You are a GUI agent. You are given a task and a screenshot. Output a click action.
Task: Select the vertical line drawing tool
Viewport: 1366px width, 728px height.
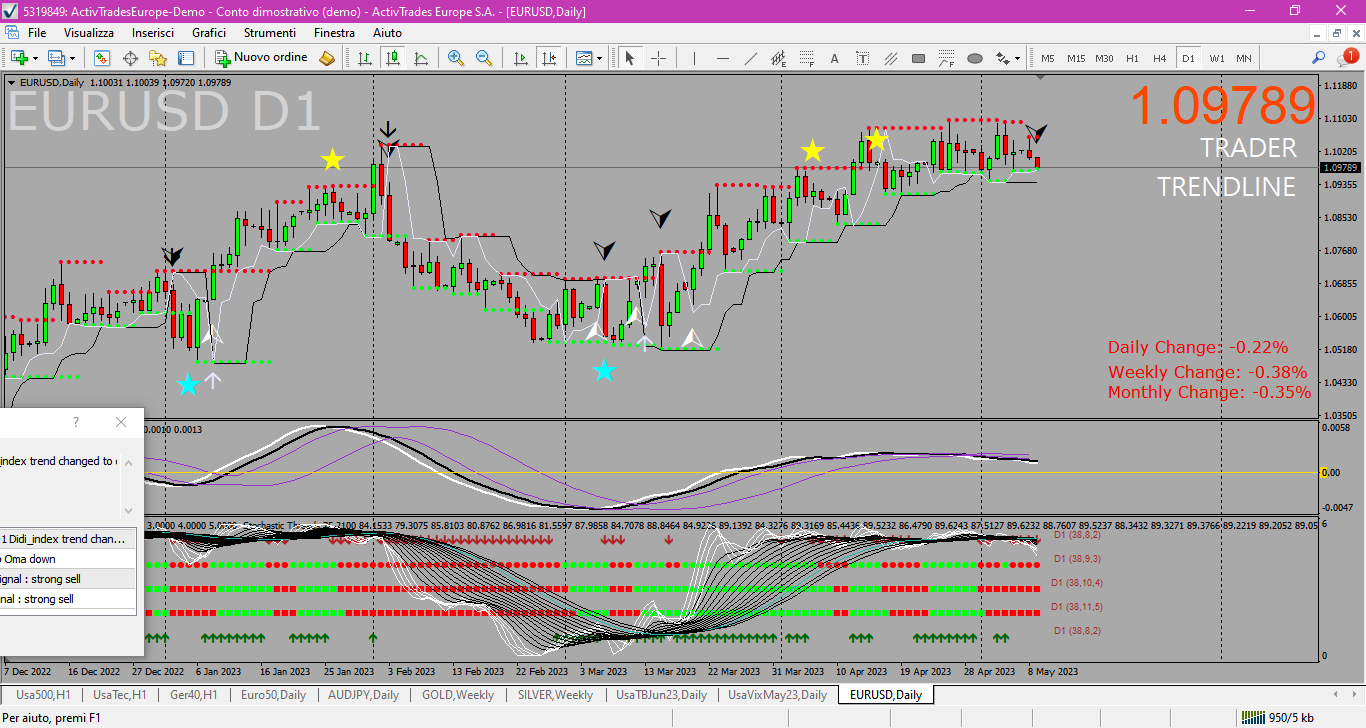[x=694, y=58]
